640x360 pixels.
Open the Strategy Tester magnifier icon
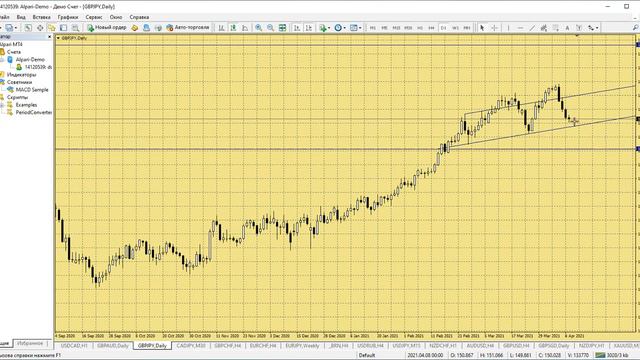[75, 28]
